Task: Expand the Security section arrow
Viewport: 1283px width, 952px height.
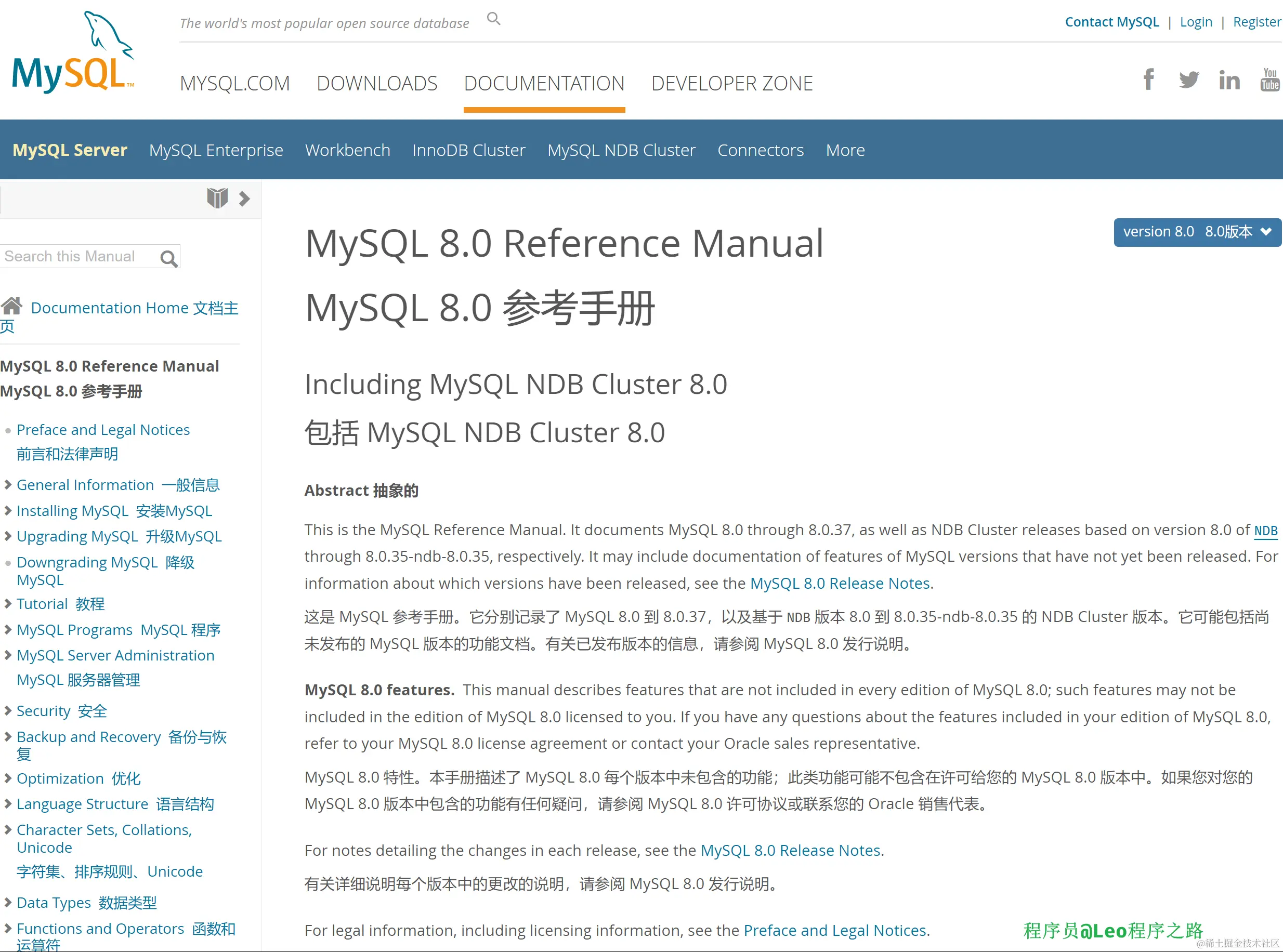Action: (8, 710)
